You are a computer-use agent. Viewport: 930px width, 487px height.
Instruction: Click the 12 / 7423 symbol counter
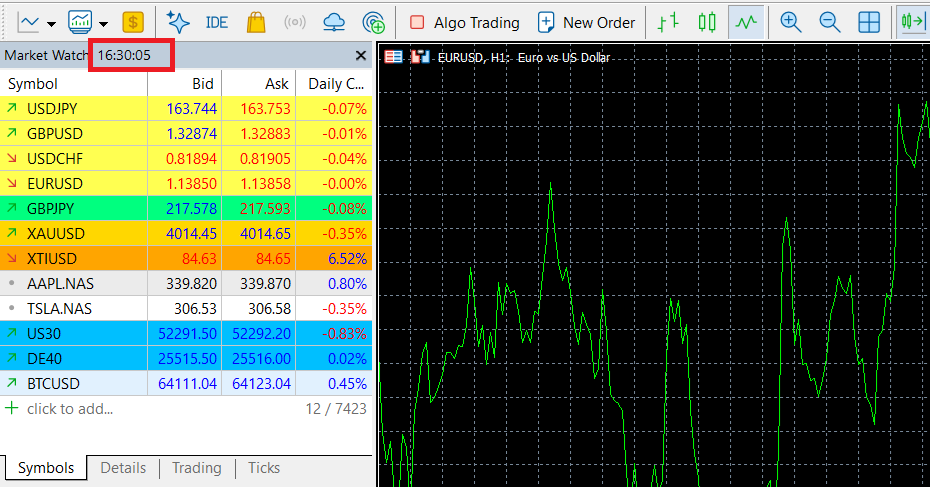(x=336, y=409)
